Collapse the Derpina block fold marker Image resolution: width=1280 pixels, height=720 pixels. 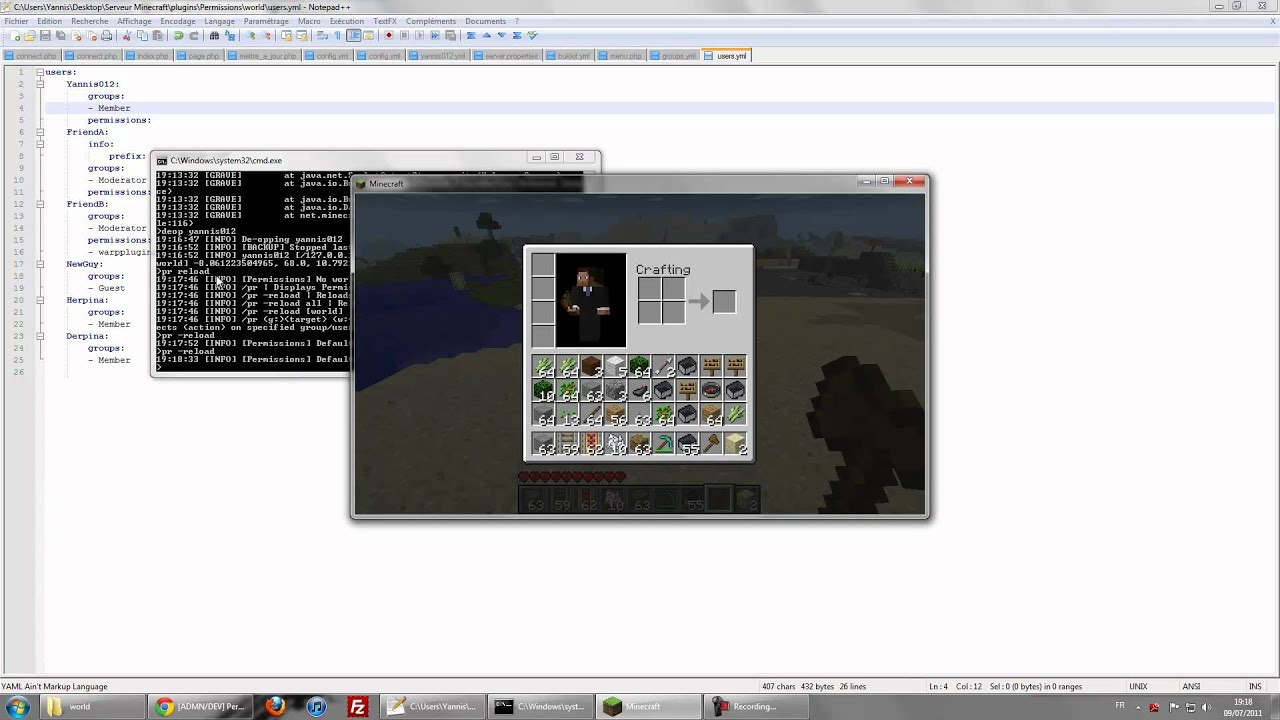[x=41, y=336]
